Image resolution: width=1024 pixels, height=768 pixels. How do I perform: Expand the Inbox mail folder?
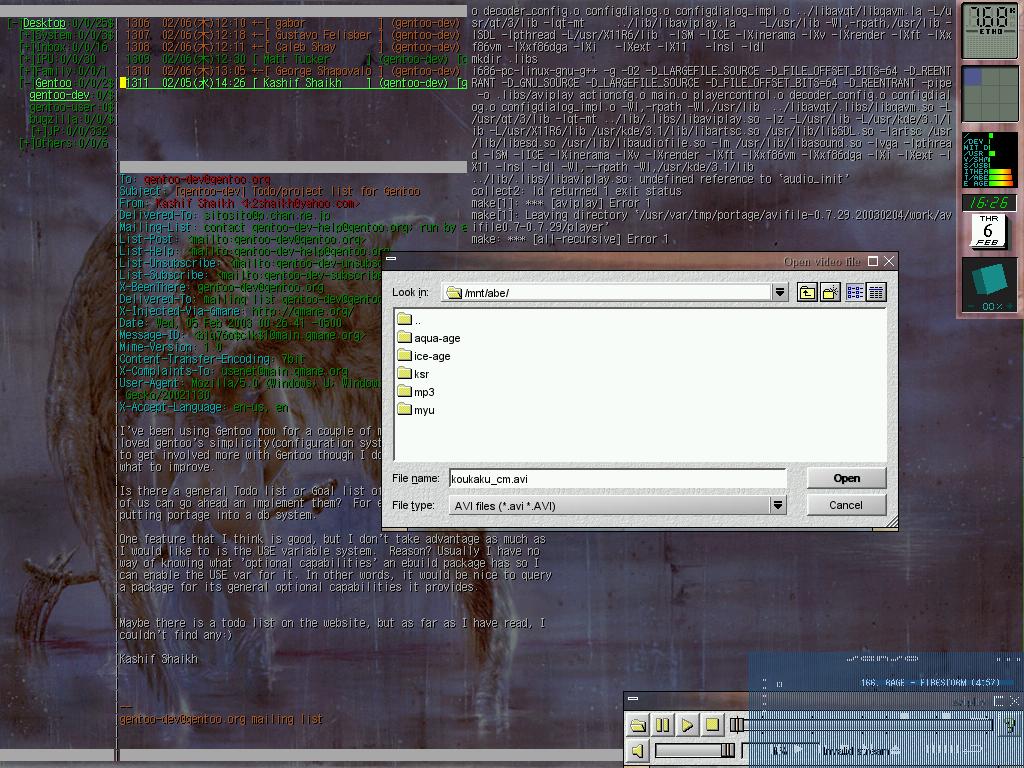click(x=26, y=47)
